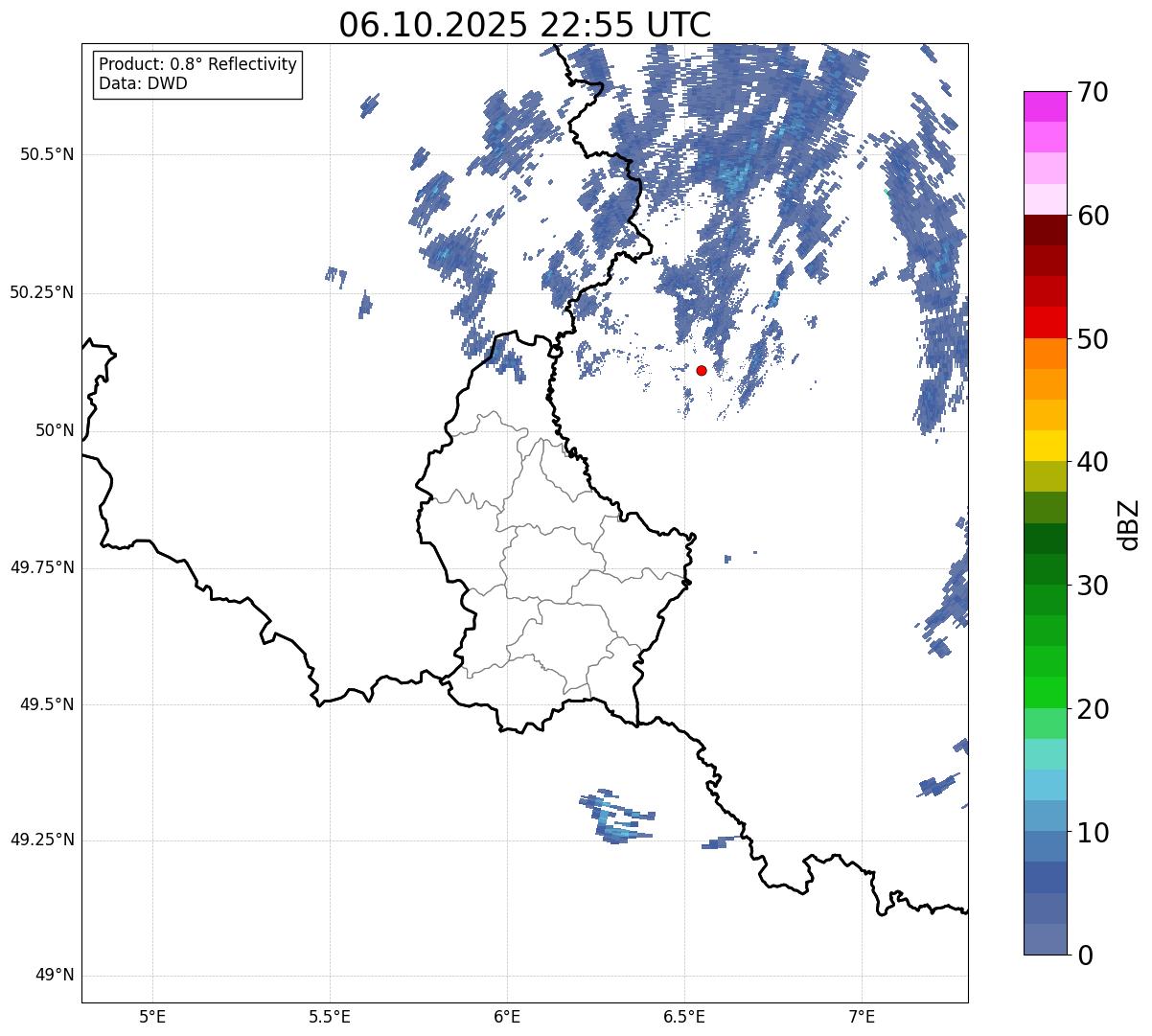Click the latitude label 49.75°N

tap(42, 567)
